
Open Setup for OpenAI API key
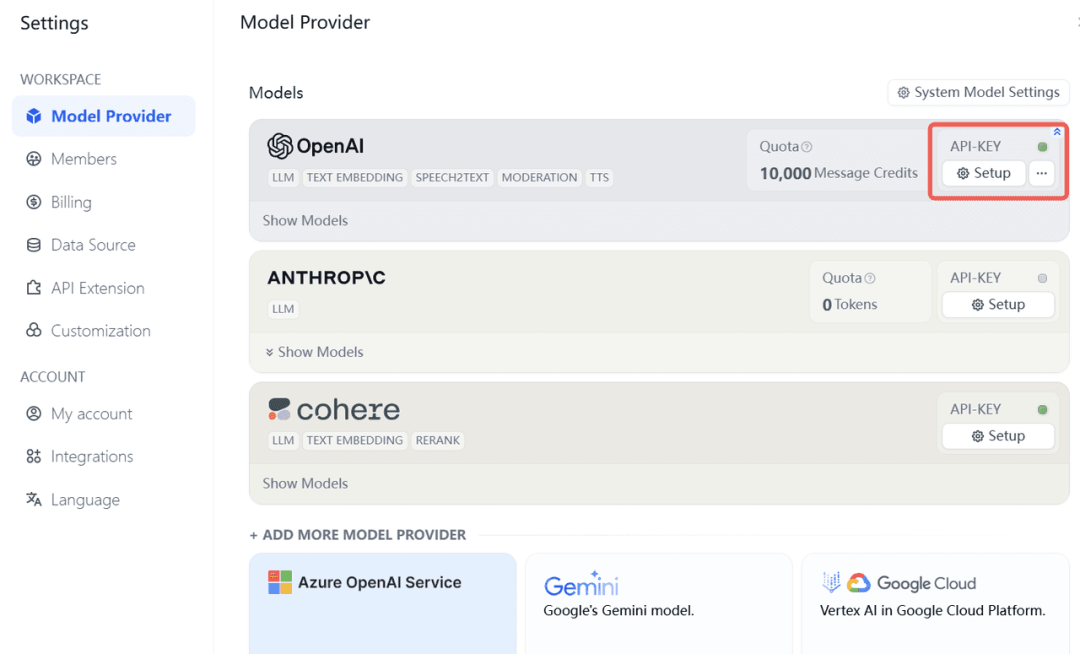[984, 173]
